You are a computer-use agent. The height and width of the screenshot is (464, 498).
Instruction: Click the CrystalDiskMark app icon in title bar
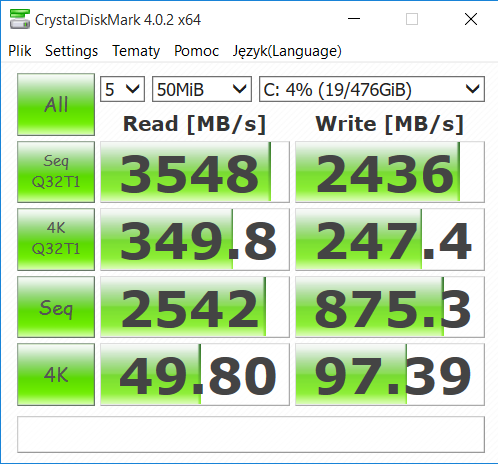(x=20, y=19)
